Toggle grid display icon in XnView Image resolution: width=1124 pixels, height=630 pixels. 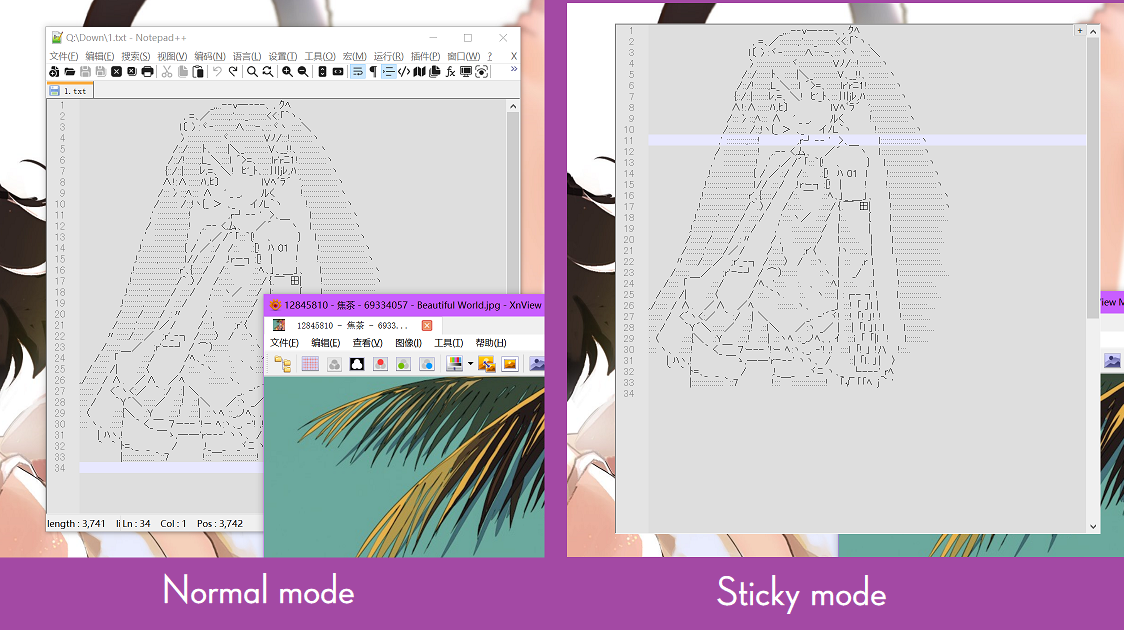310,364
